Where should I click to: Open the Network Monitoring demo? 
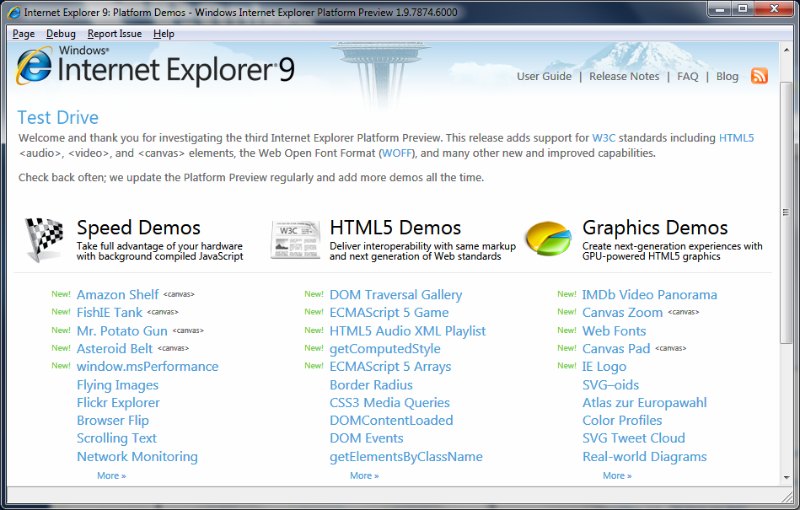(137, 456)
